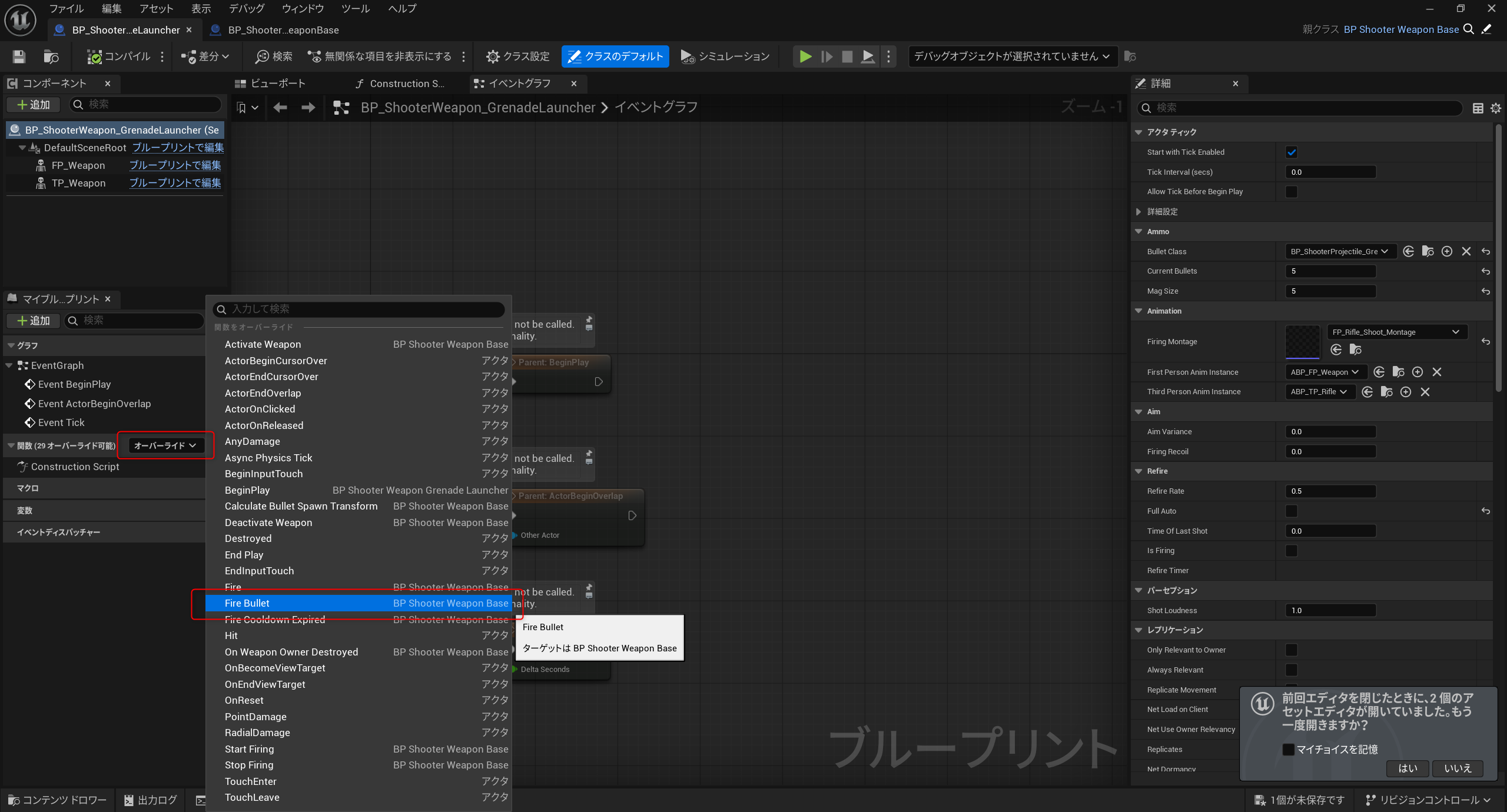1507x812 pixels.
Task: Click the Firing Montage browse-to-asset icon
Action: pos(1355,350)
